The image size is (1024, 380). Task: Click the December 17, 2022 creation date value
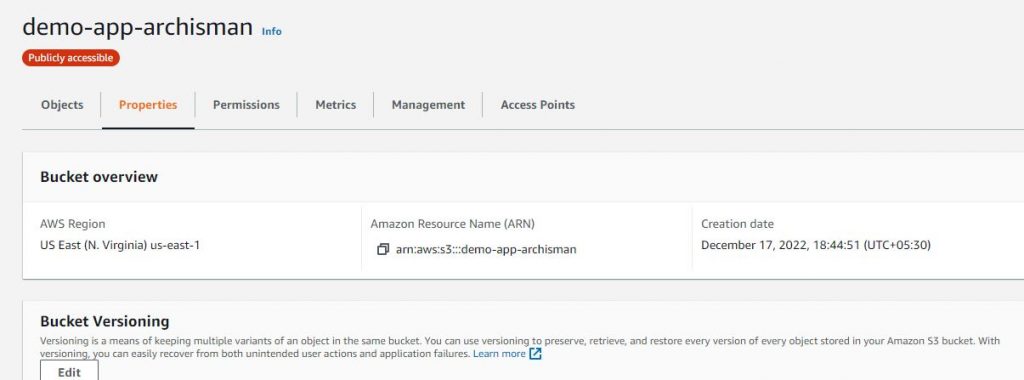click(816, 245)
